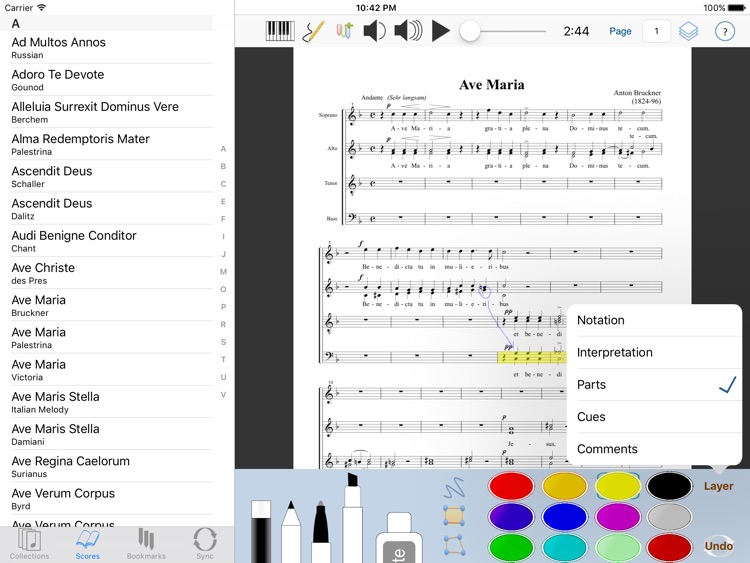Select the white pencil tool

(291, 531)
